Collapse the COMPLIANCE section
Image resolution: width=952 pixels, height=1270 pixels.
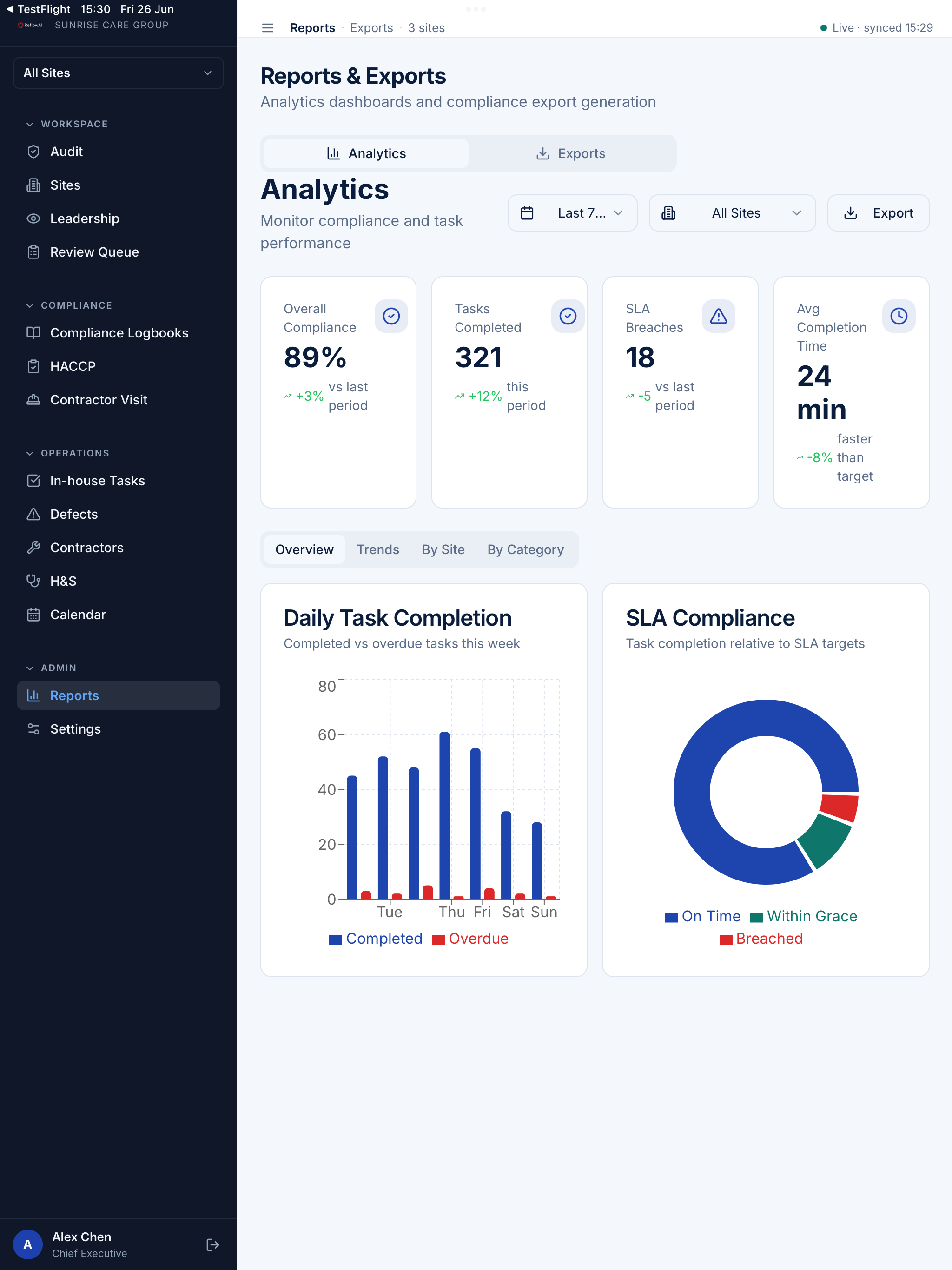[69, 305]
